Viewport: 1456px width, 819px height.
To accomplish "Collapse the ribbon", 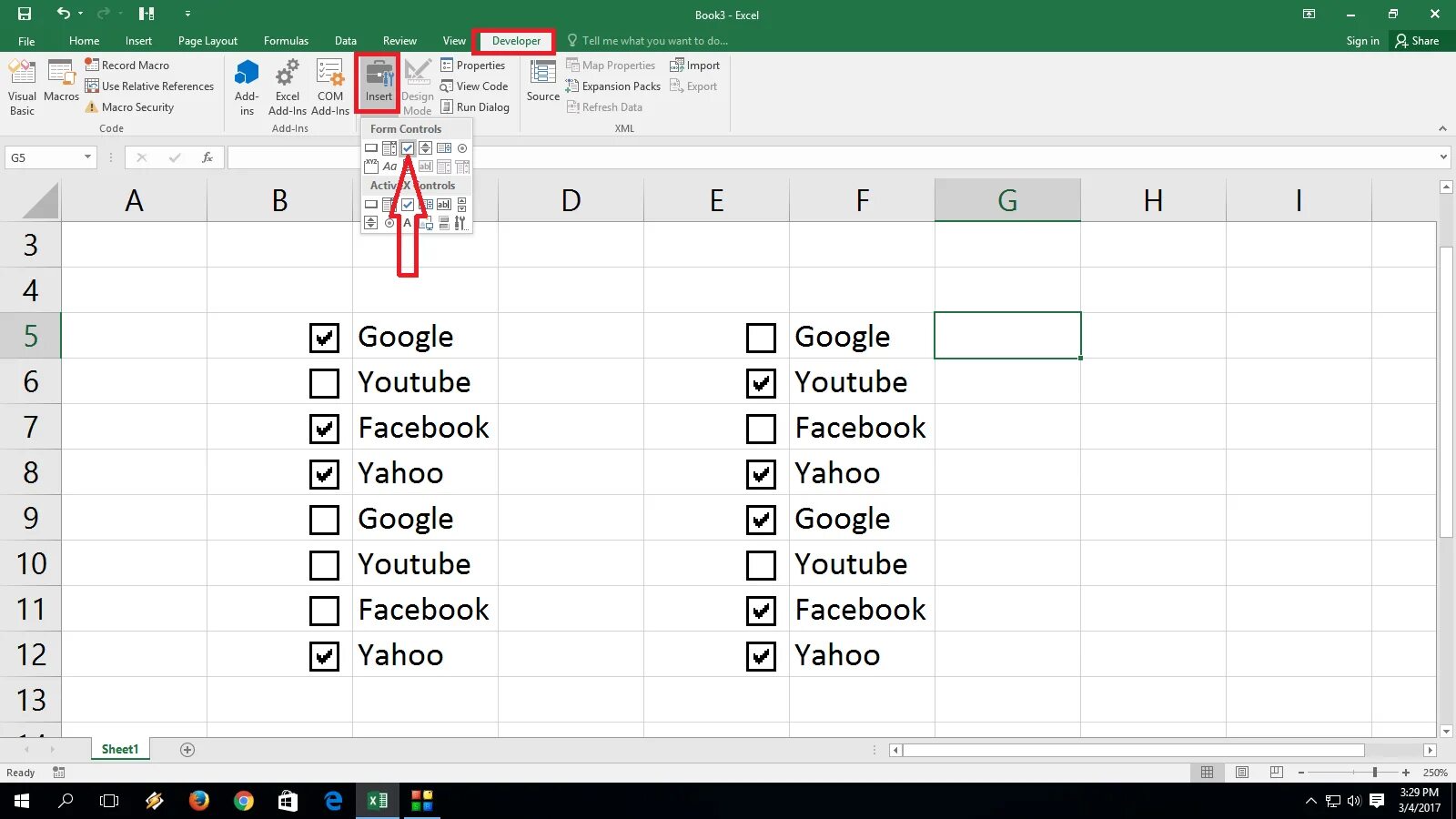I will point(1442,128).
